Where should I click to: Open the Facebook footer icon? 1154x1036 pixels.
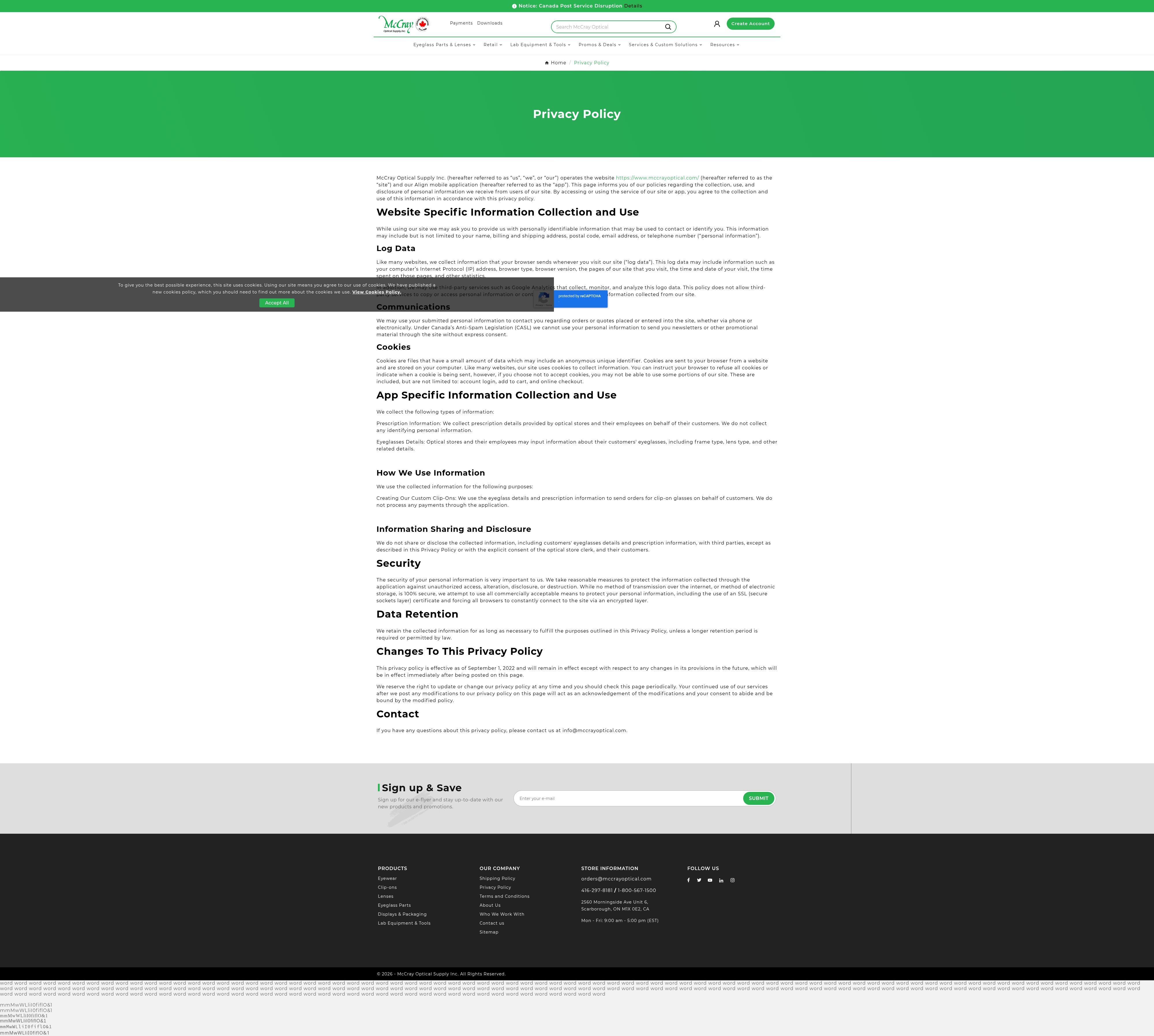[689, 880]
